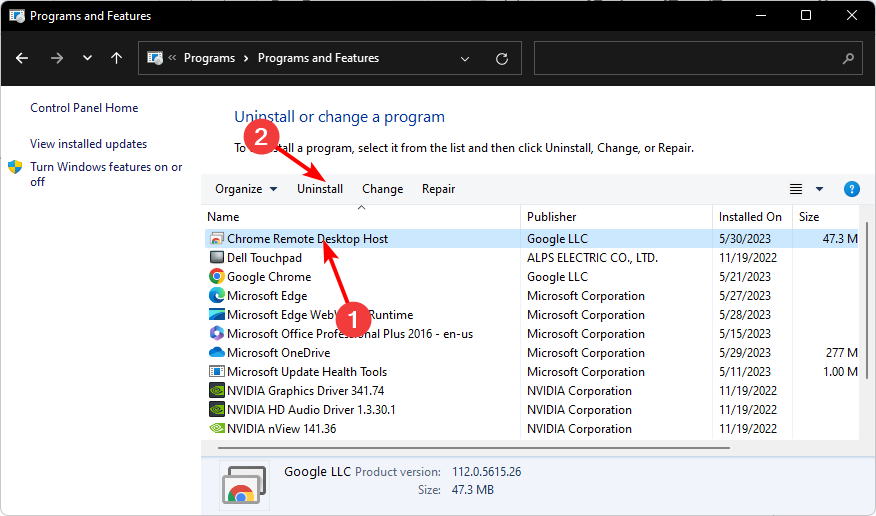Click NVIDIA HD Audio Driver icon
This screenshot has width=876, height=516.
[216, 409]
